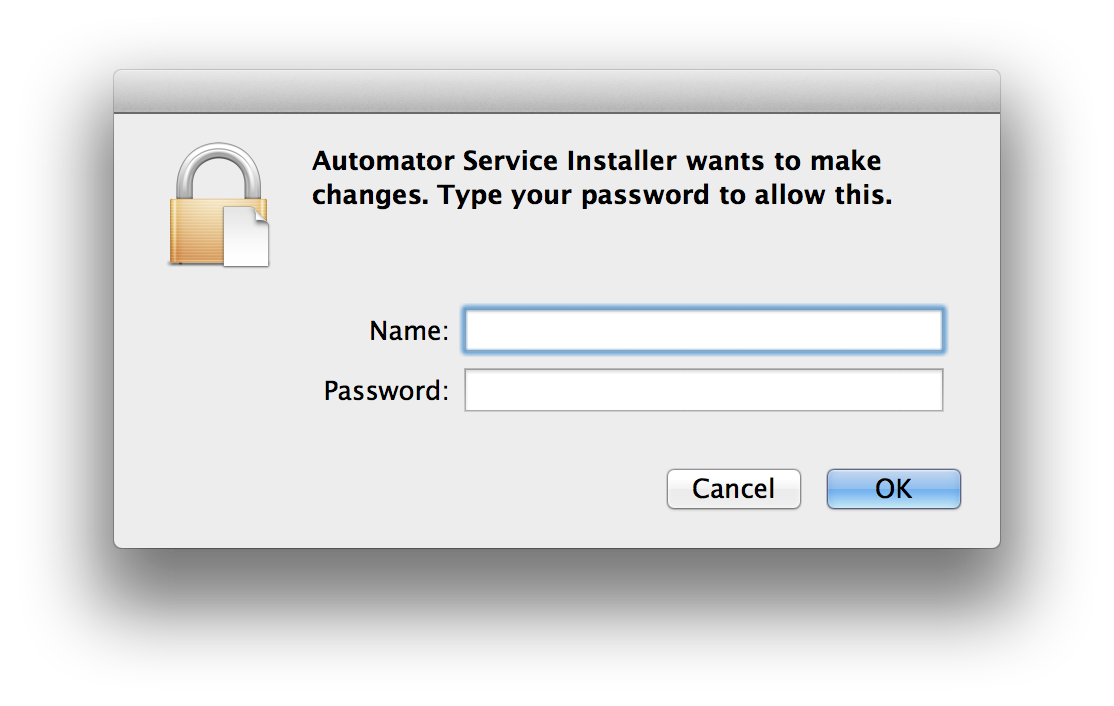Authorize changes by clicking the blue OK
The height and width of the screenshot is (706, 1114).
pos(893,489)
